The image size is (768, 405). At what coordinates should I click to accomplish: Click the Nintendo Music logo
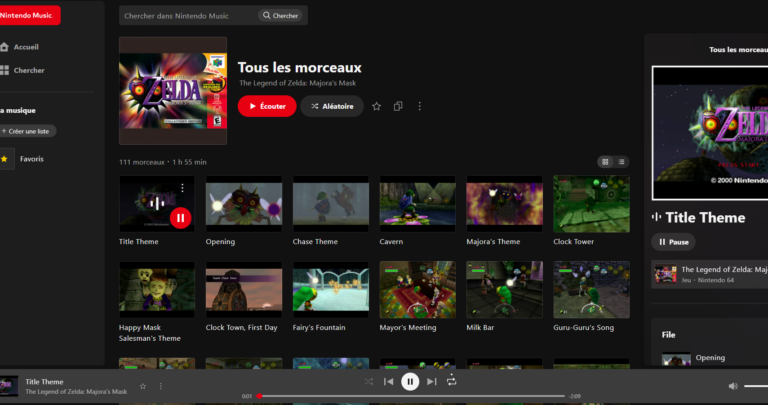point(29,16)
